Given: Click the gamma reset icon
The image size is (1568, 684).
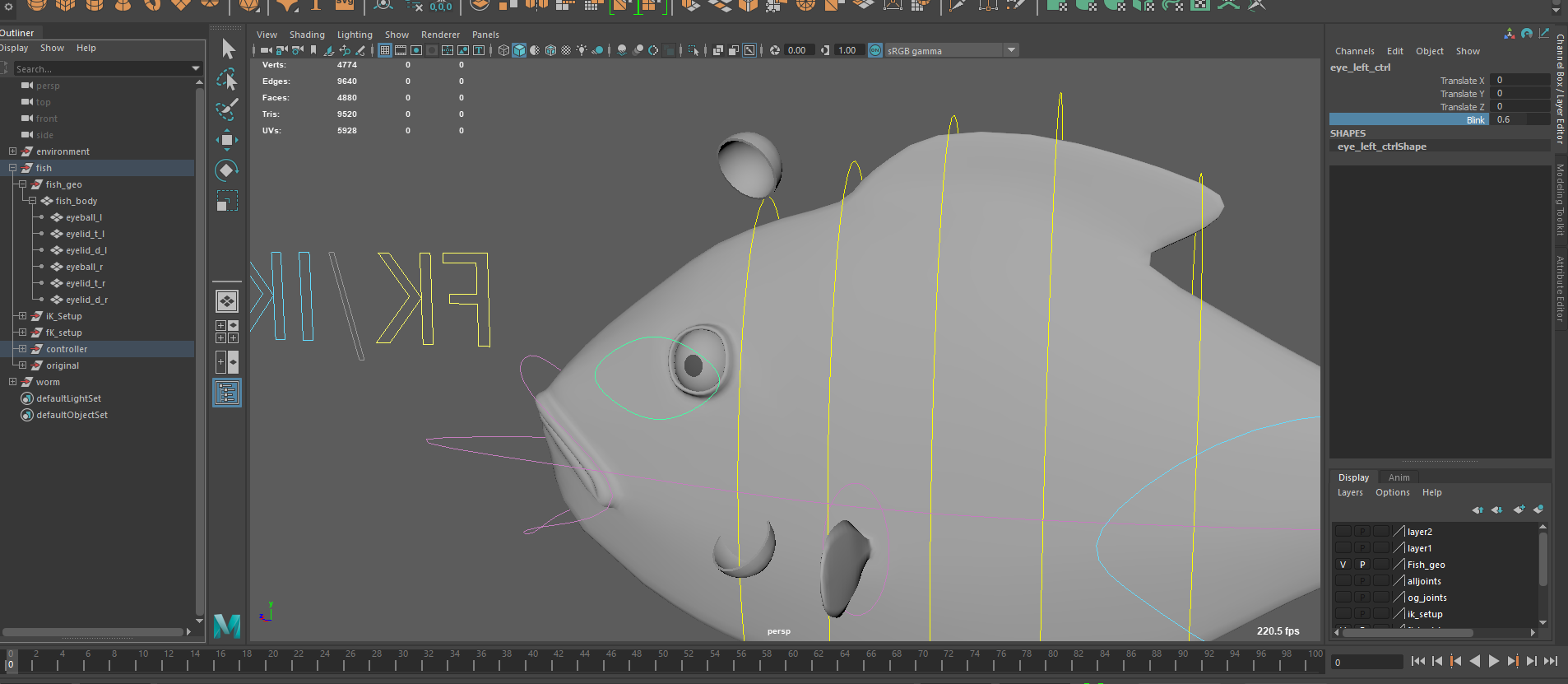Looking at the screenshot, I should [825, 50].
